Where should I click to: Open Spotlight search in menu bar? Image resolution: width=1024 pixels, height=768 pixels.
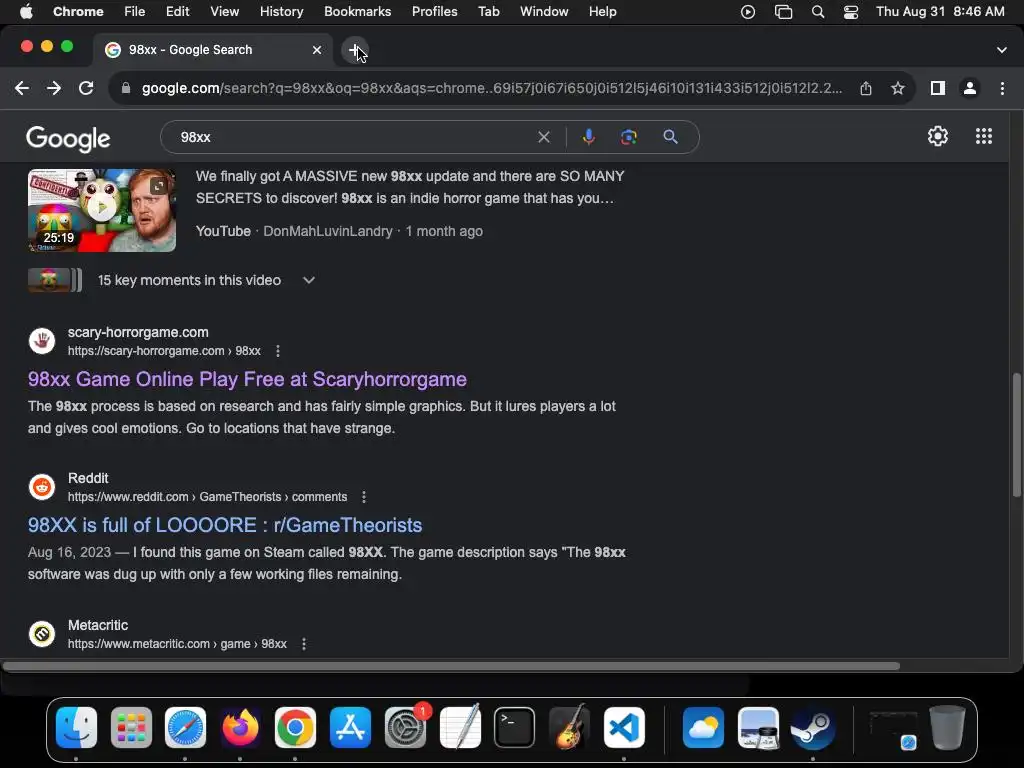818,12
